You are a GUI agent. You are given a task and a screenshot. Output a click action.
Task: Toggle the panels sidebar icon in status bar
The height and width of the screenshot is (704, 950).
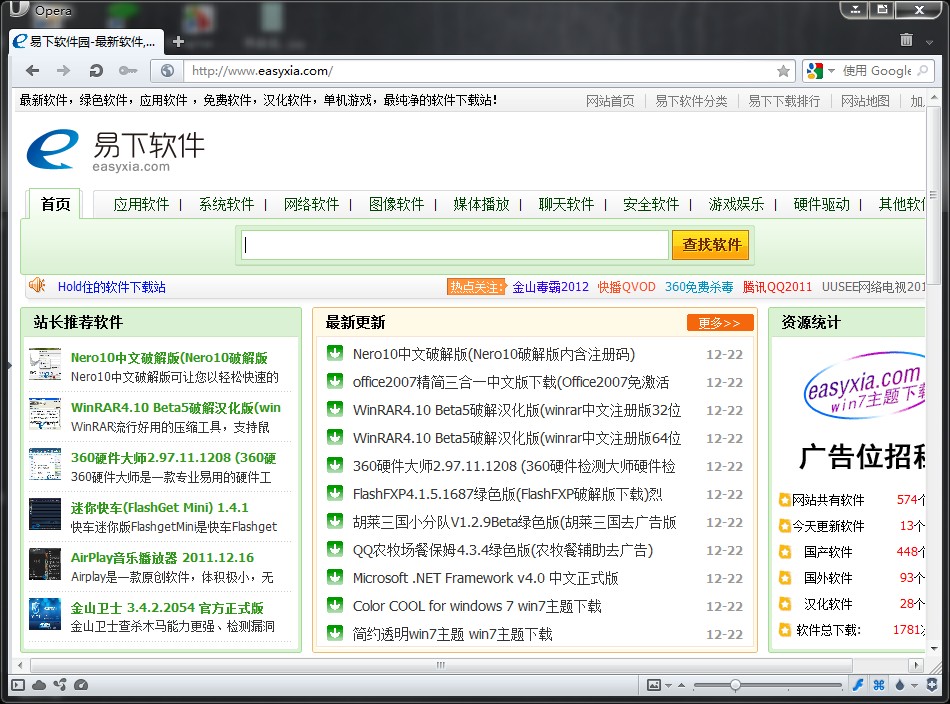17,685
